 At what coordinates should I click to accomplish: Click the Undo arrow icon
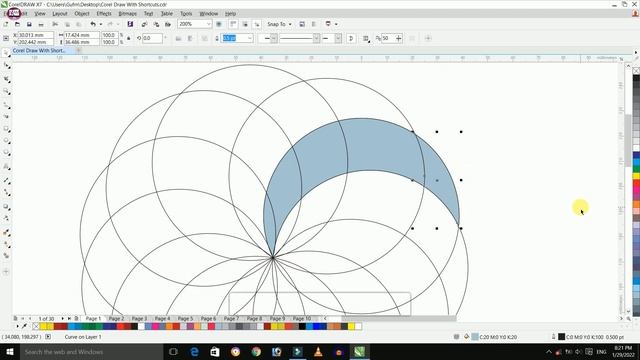pyautogui.click(x=93, y=24)
